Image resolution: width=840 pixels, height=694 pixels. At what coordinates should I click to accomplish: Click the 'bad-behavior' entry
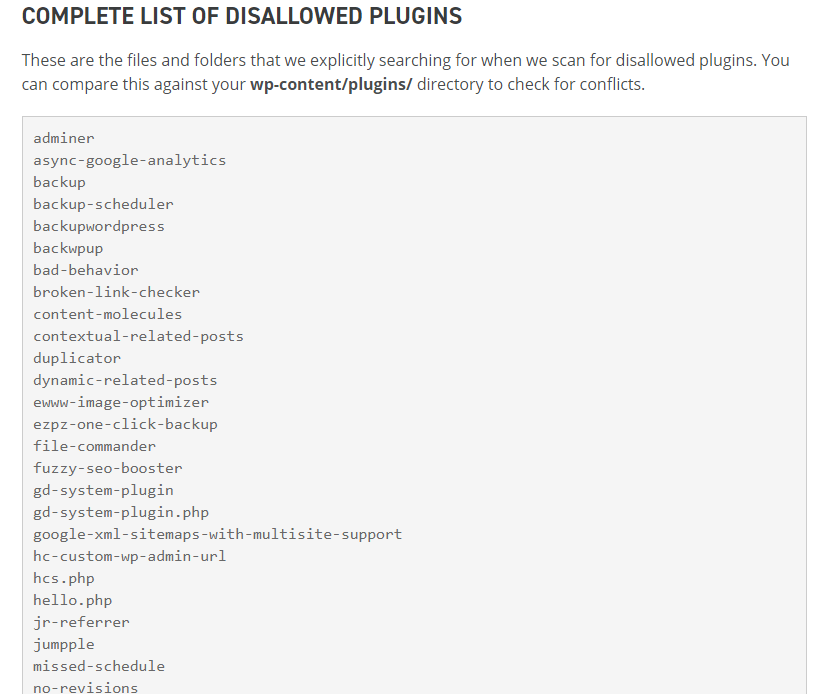click(86, 270)
